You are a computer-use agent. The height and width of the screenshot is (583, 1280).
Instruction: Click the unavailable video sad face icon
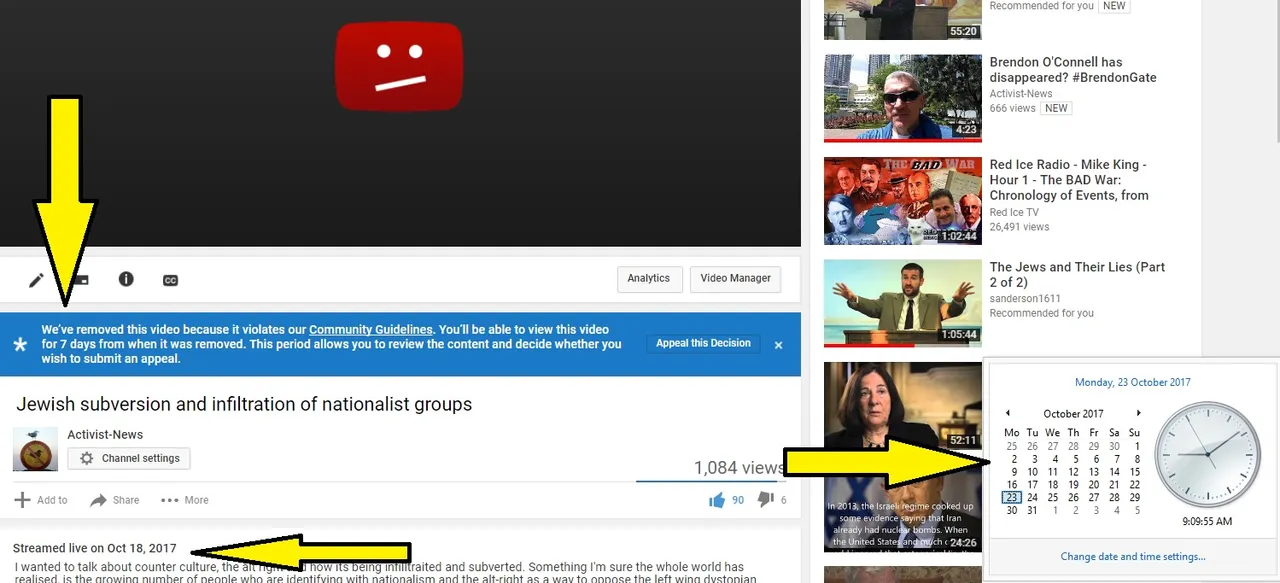[399, 66]
